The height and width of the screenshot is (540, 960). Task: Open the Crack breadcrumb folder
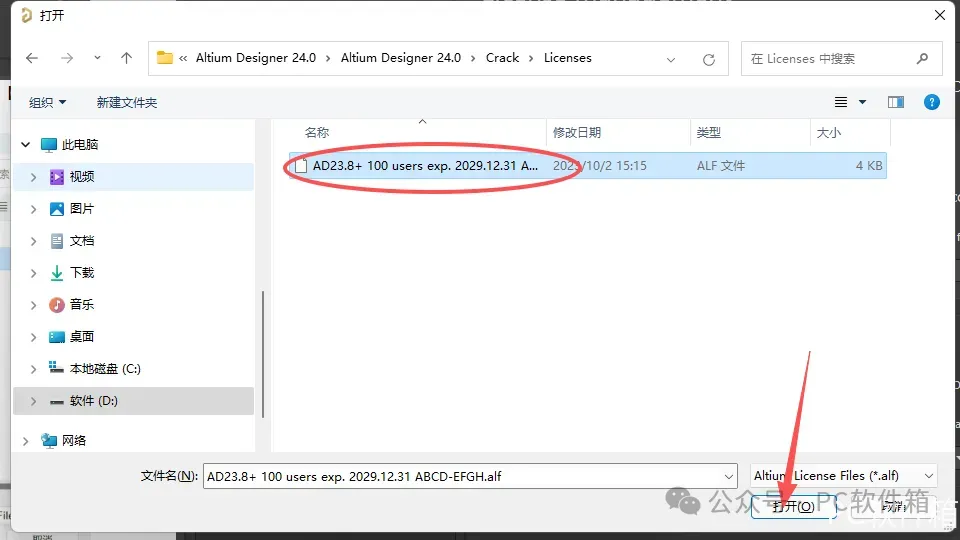(502, 58)
